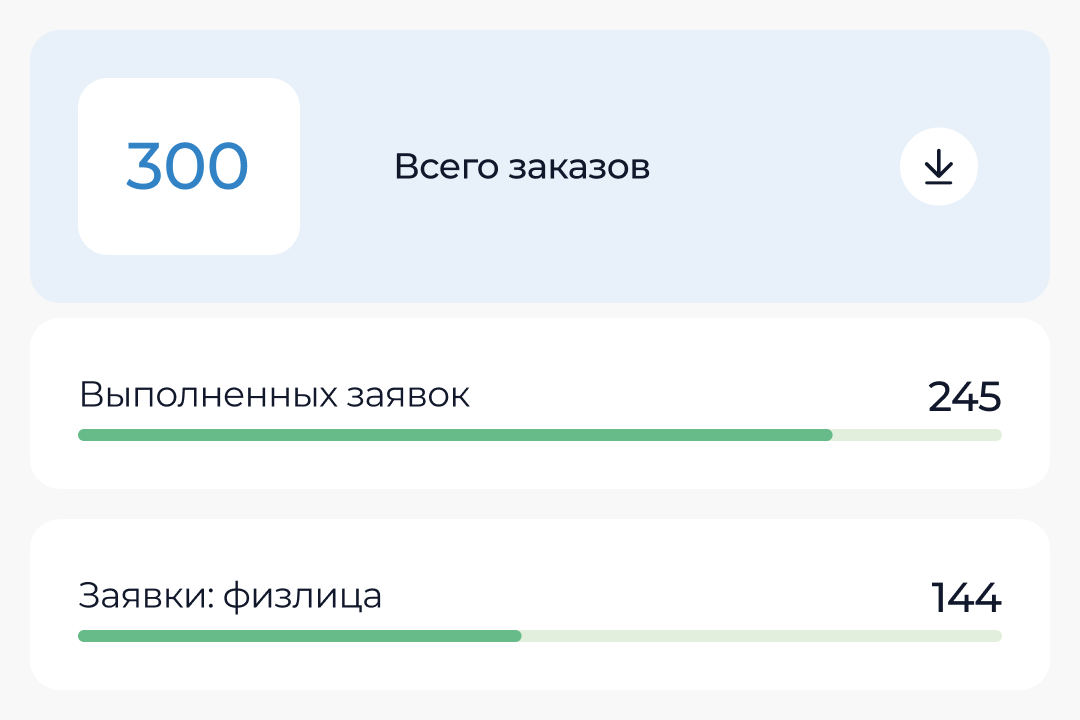This screenshot has height=720, width=1080.
Task: Click the left start of the "Заявки: физлица" bar
Action: pyautogui.click(x=84, y=636)
